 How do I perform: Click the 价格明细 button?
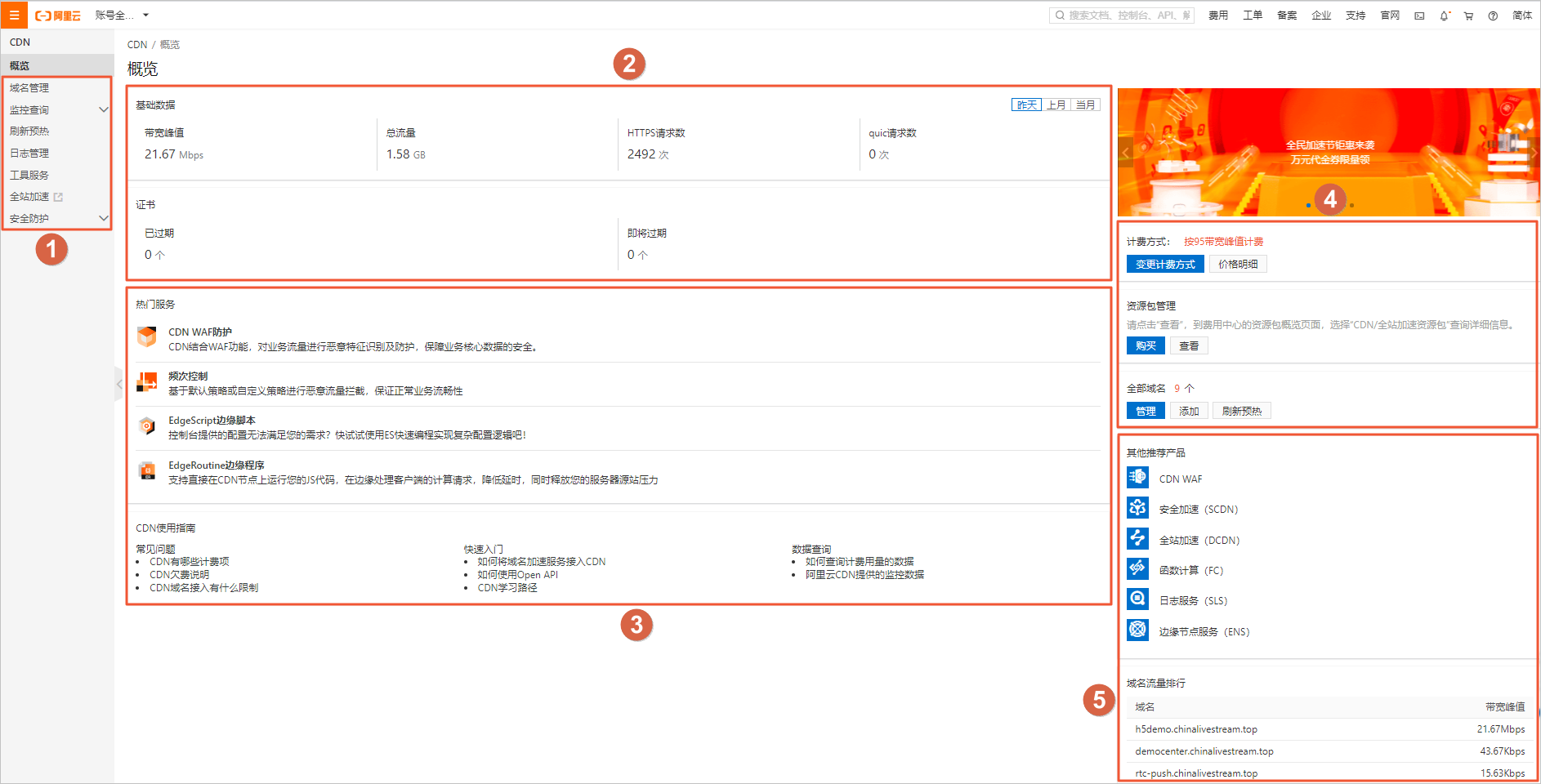1238,264
